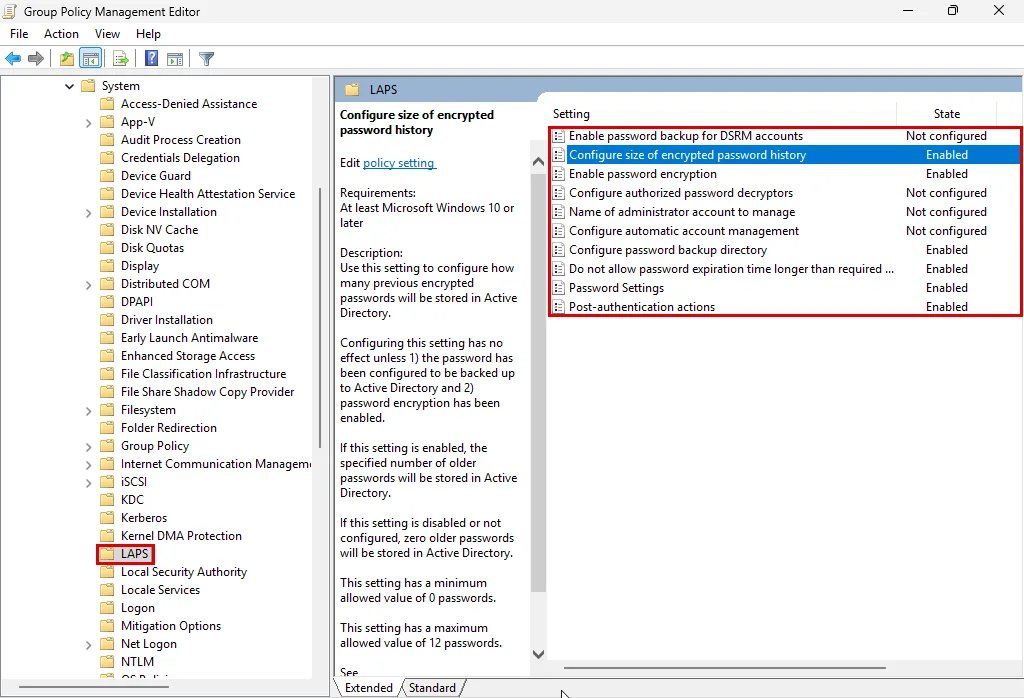The image size is (1024, 698).
Task: Expand the Net Logon folder
Action: [88, 644]
